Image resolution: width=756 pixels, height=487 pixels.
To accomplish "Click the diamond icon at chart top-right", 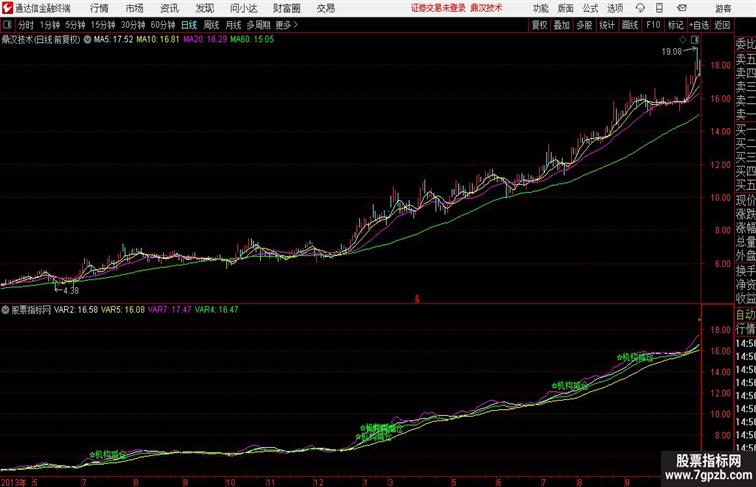I will 683,40.
